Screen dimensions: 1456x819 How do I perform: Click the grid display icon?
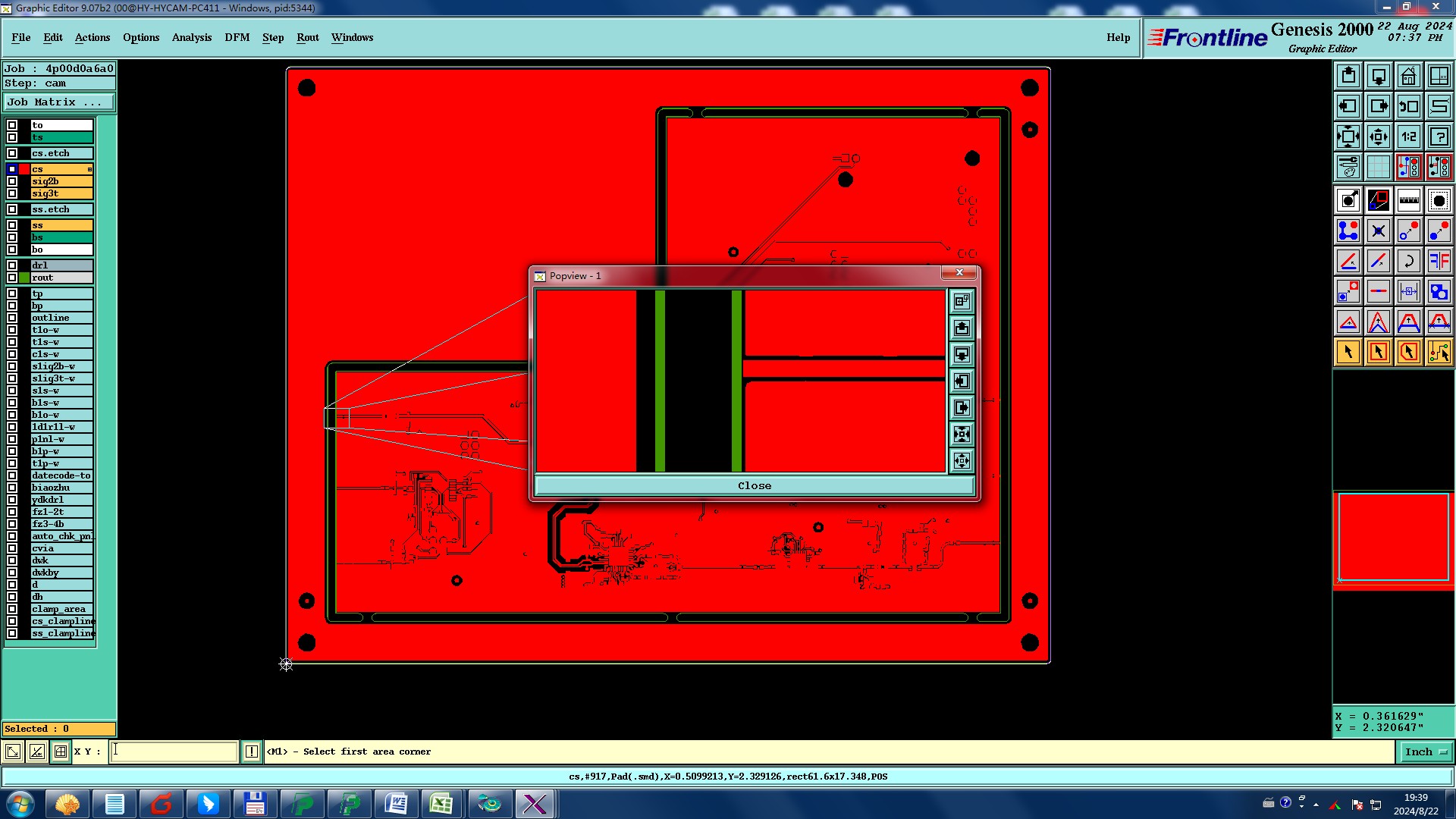coord(1378,167)
